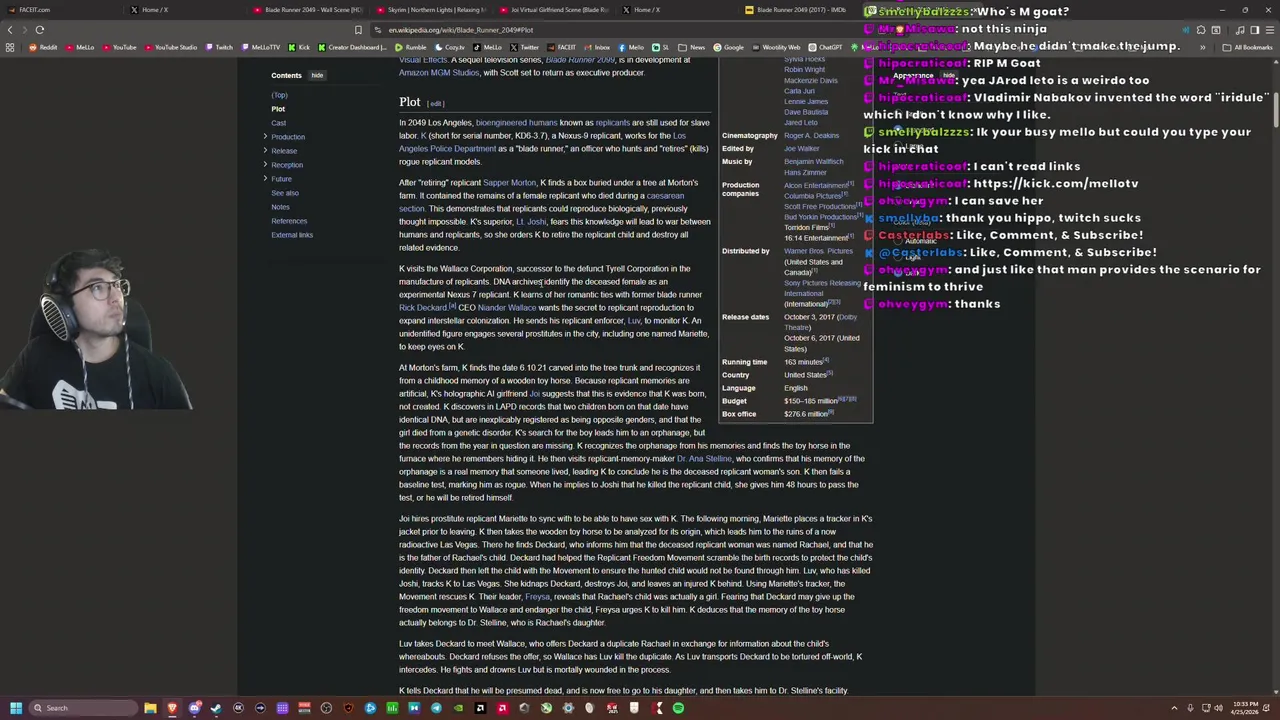
Task: Open the Rumble bookmark
Action: 411,47
